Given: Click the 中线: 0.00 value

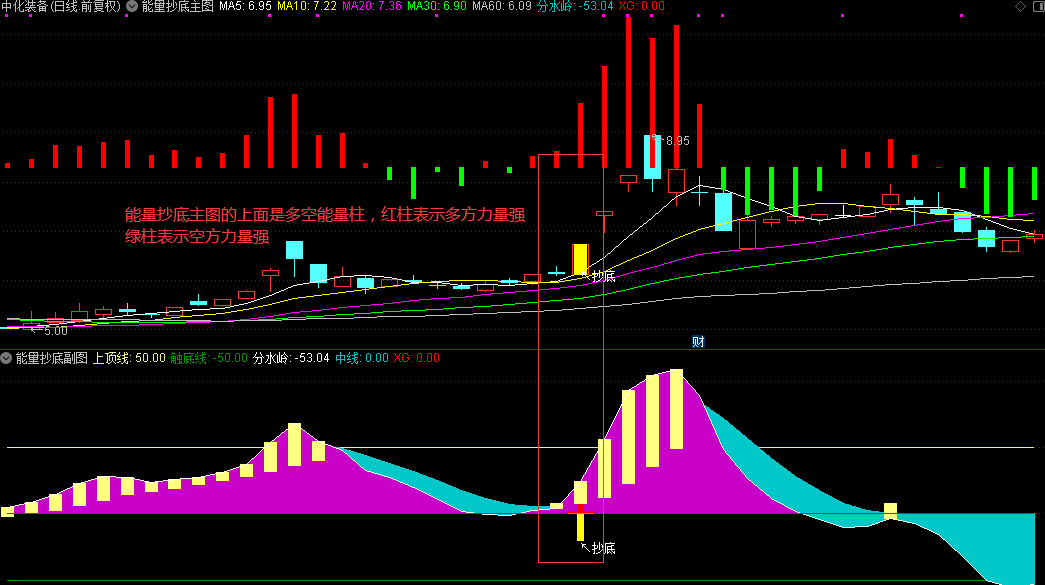Looking at the screenshot, I should click(x=362, y=358).
